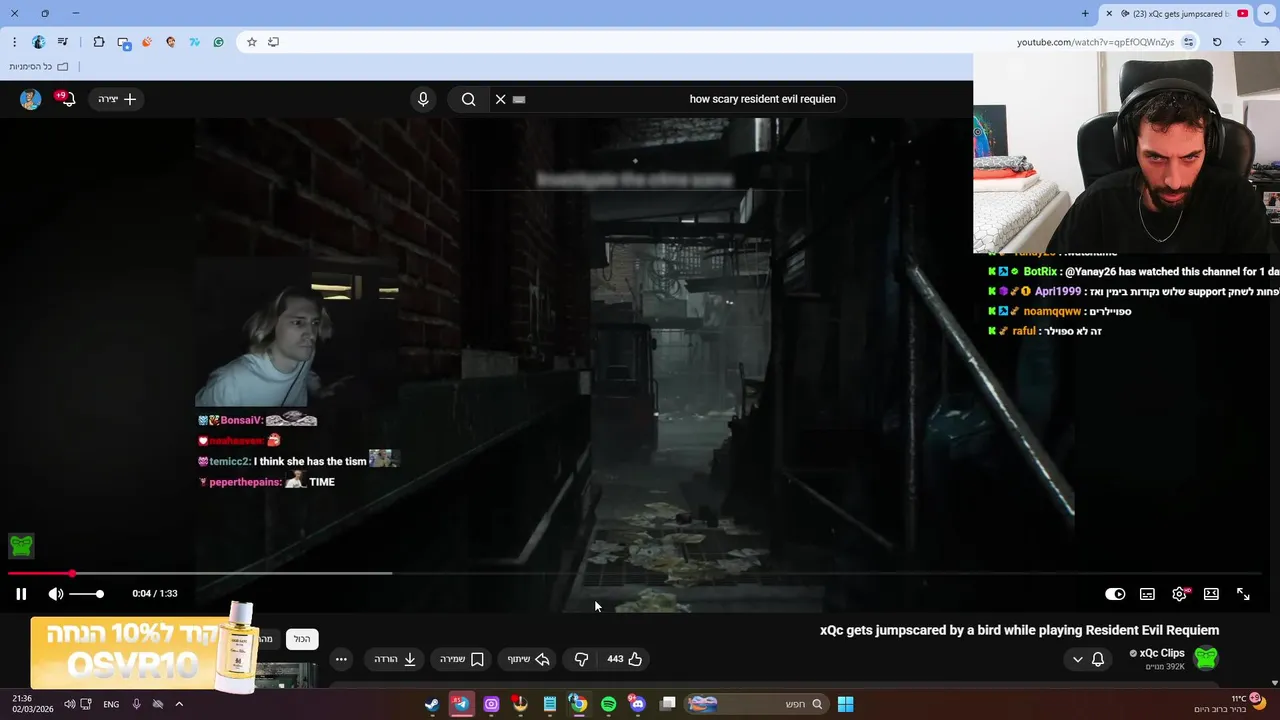Open the 11°C weather widget
The height and width of the screenshot is (720, 1280).
[1229, 704]
